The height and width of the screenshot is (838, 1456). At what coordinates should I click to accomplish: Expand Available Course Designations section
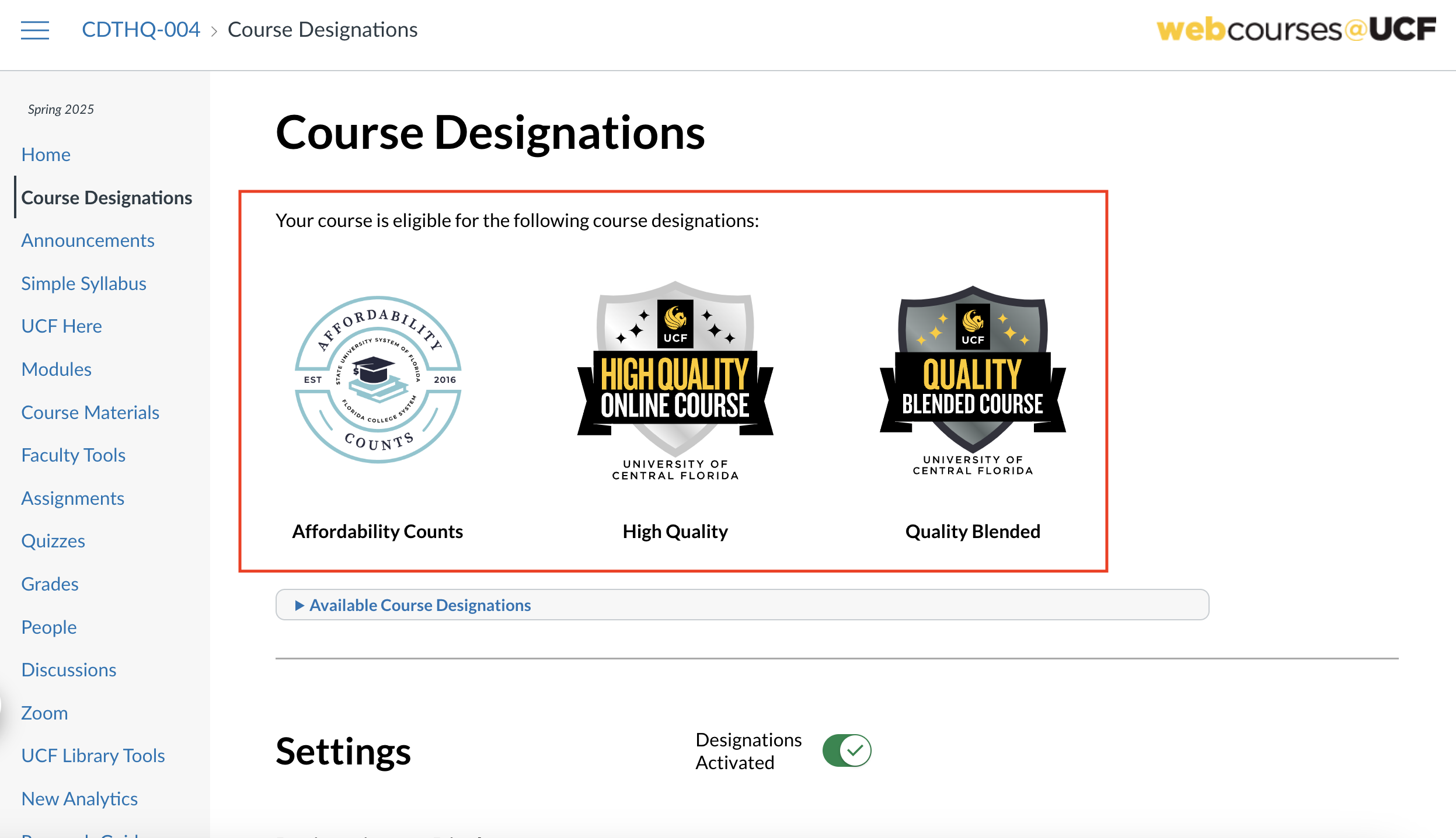742,605
